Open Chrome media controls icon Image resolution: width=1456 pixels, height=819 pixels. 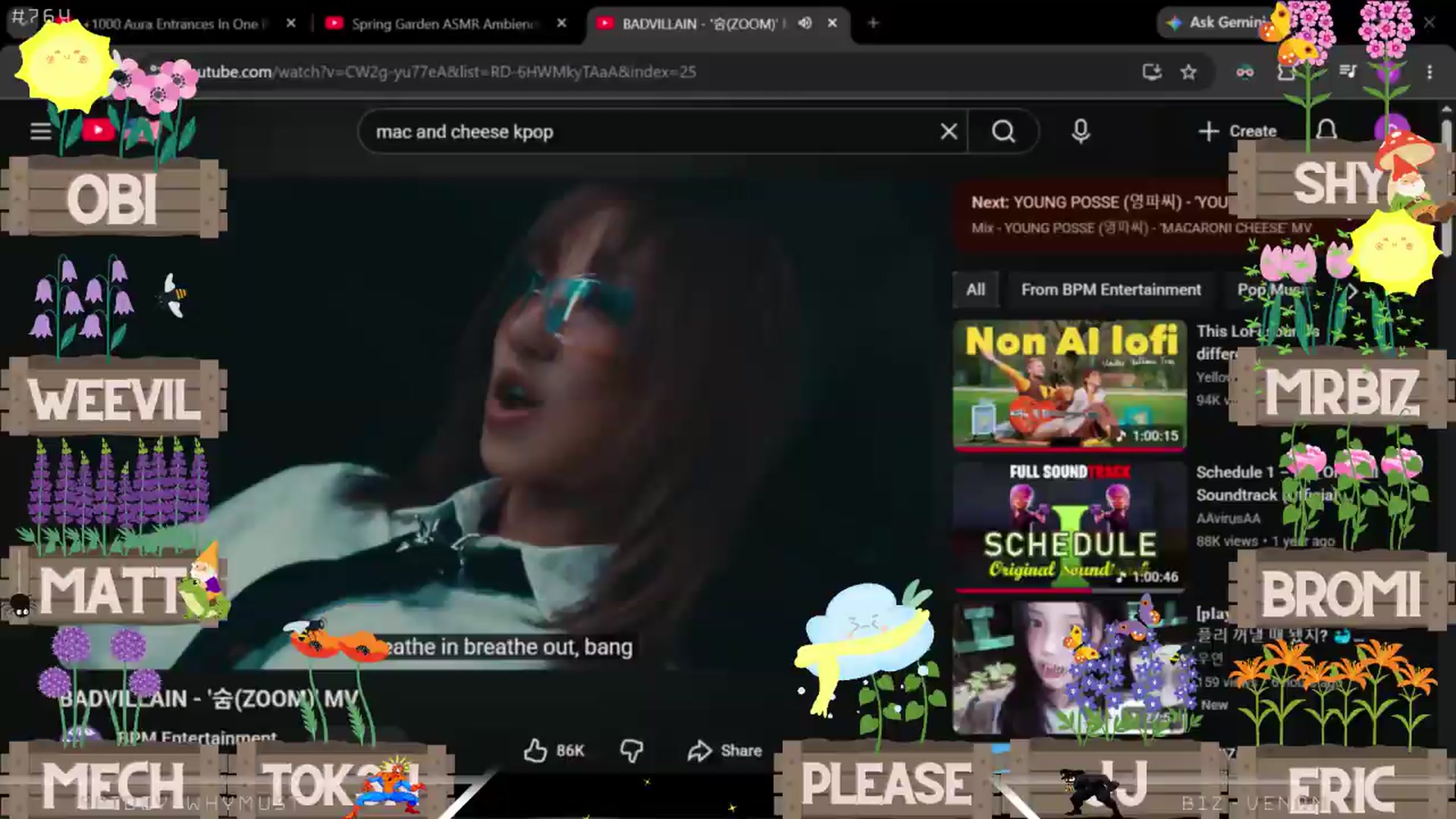1348,72
